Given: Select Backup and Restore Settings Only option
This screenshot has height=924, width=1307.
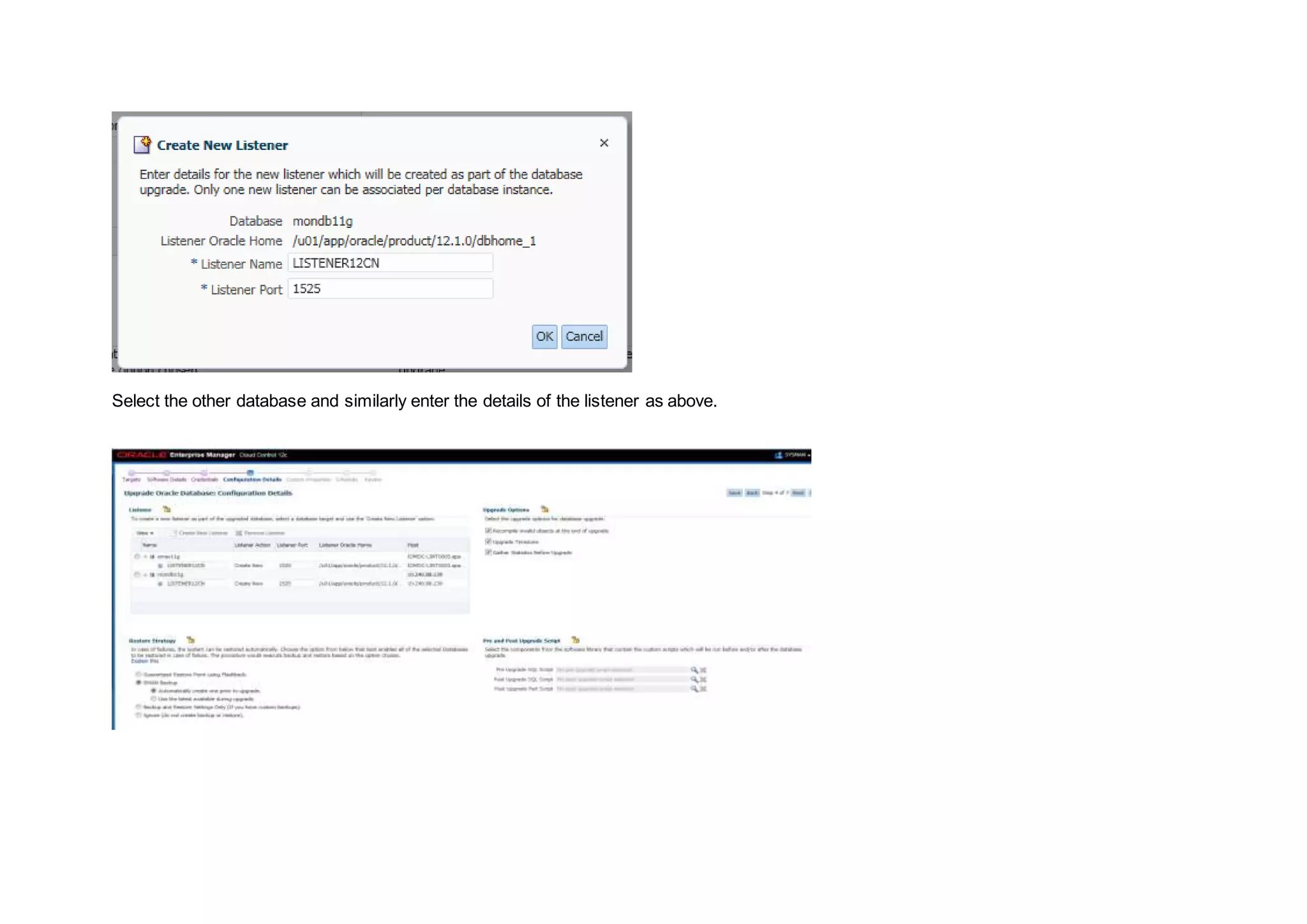Looking at the screenshot, I should tap(138, 707).
